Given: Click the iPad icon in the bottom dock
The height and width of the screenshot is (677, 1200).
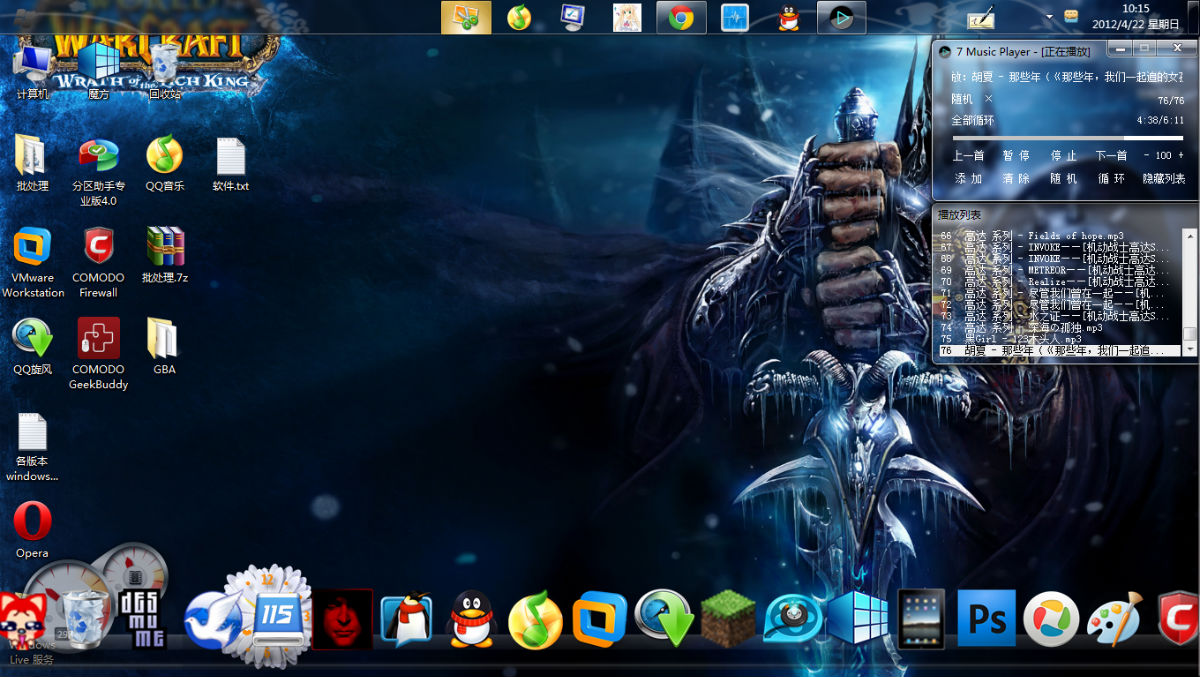Looking at the screenshot, I should [922, 618].
